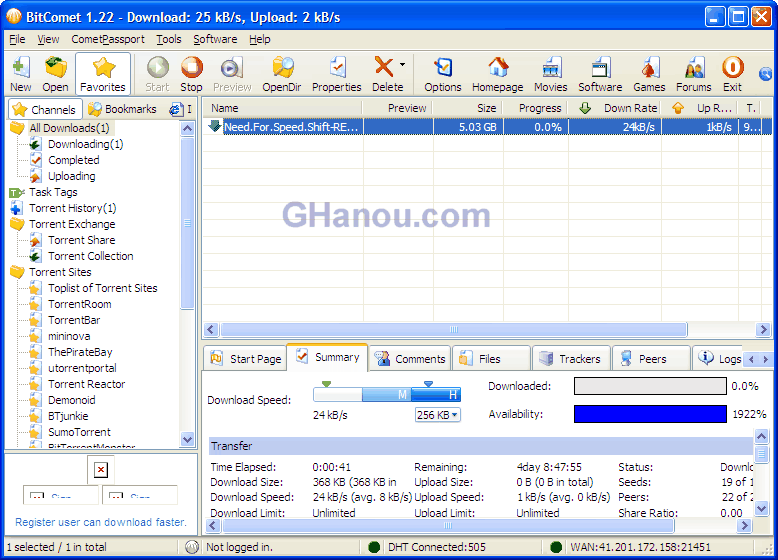Open the CometPassport menu
The height and width of the screenshot is (560, 778).
pyautogui.click(x=108, y=39)
